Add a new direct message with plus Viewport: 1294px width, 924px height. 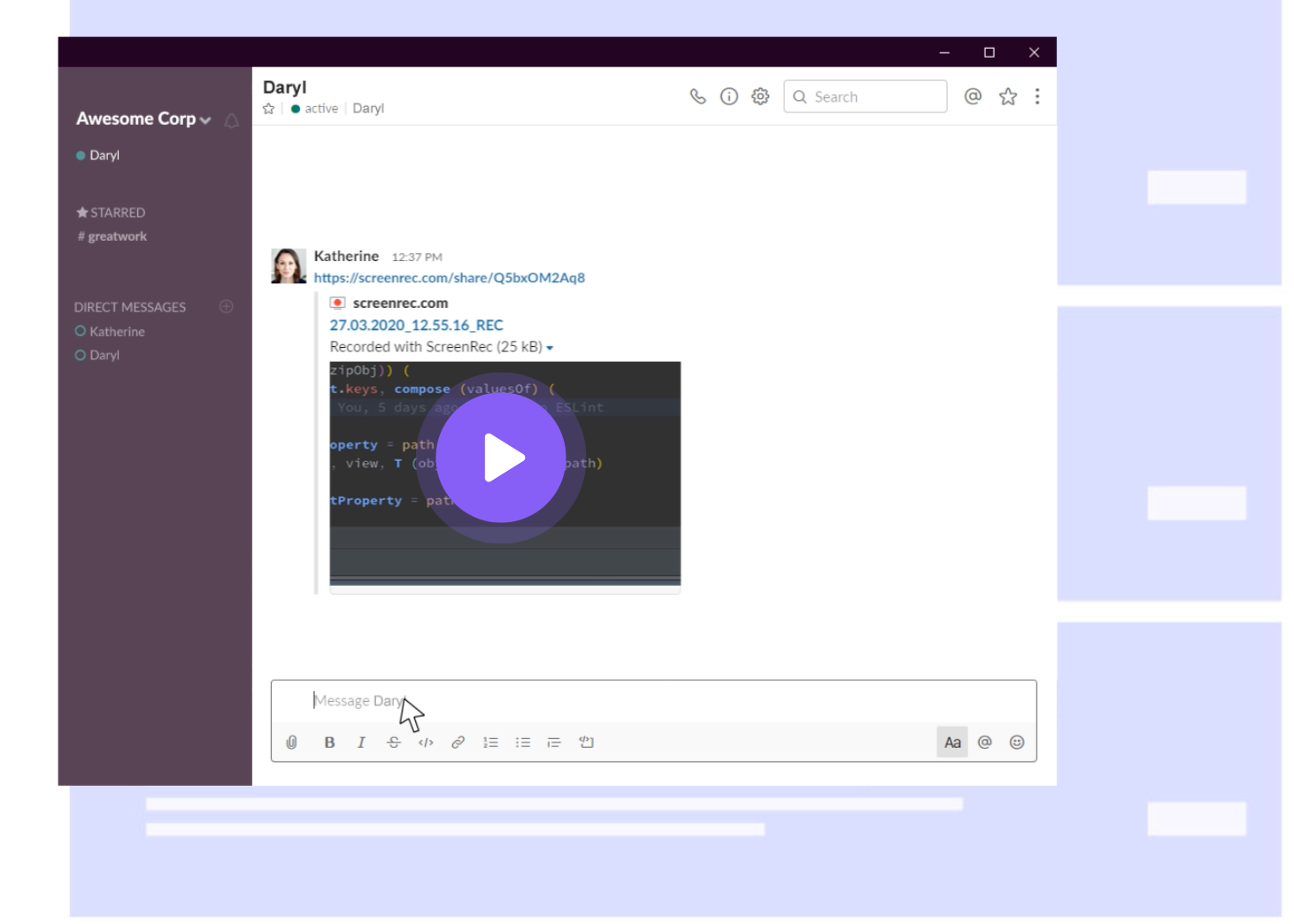coord(227,306)
